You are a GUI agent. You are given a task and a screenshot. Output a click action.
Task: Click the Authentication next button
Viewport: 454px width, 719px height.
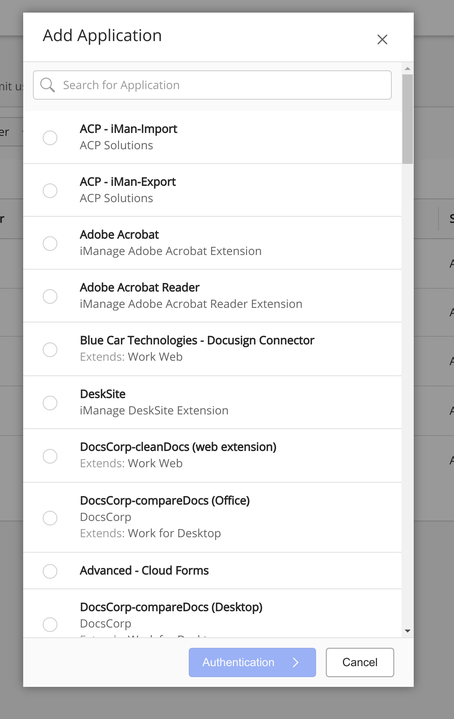(252, 662)
